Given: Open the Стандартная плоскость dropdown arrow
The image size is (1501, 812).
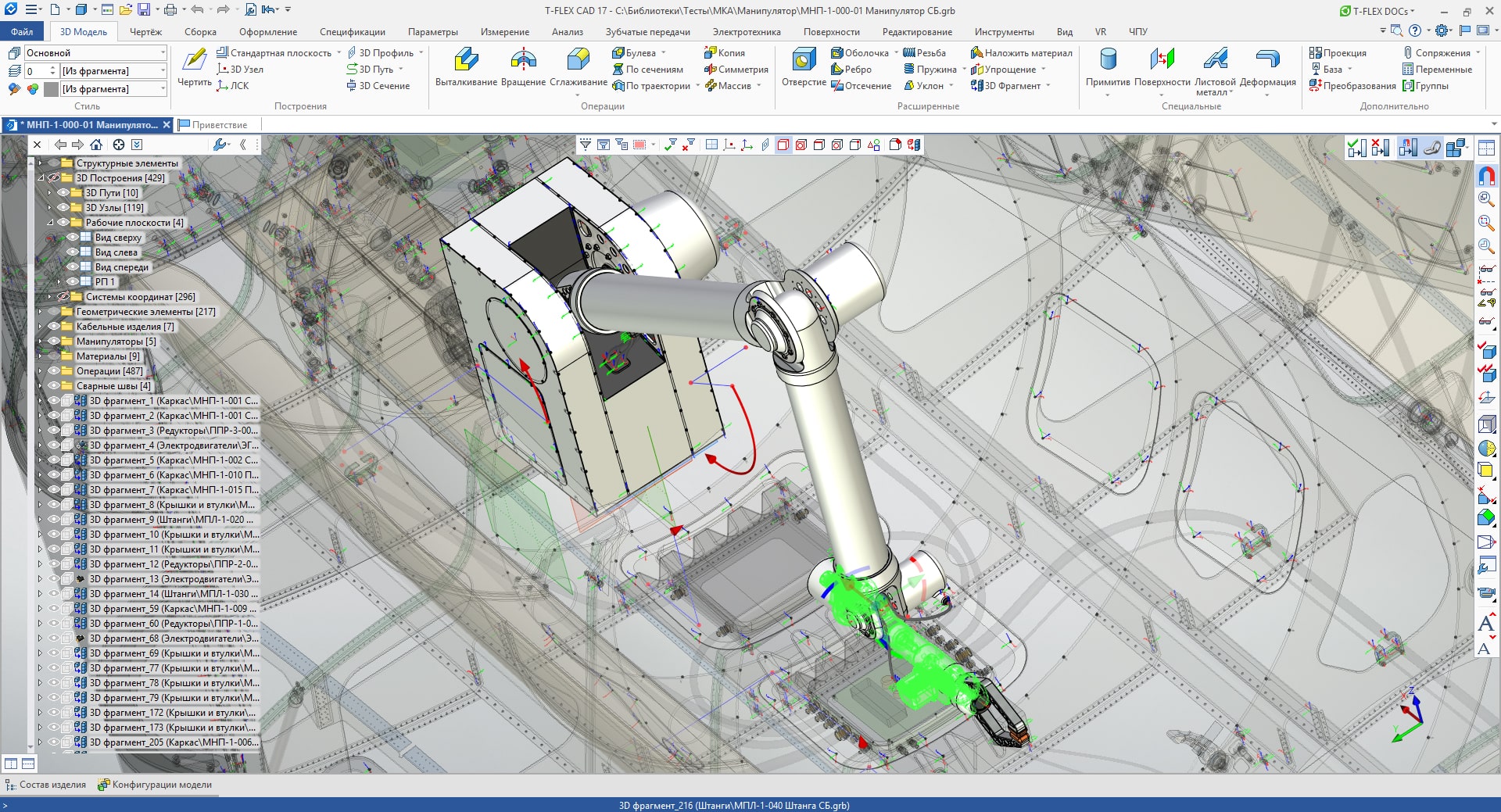Looking at the screenshot, I should click(339, 53).
